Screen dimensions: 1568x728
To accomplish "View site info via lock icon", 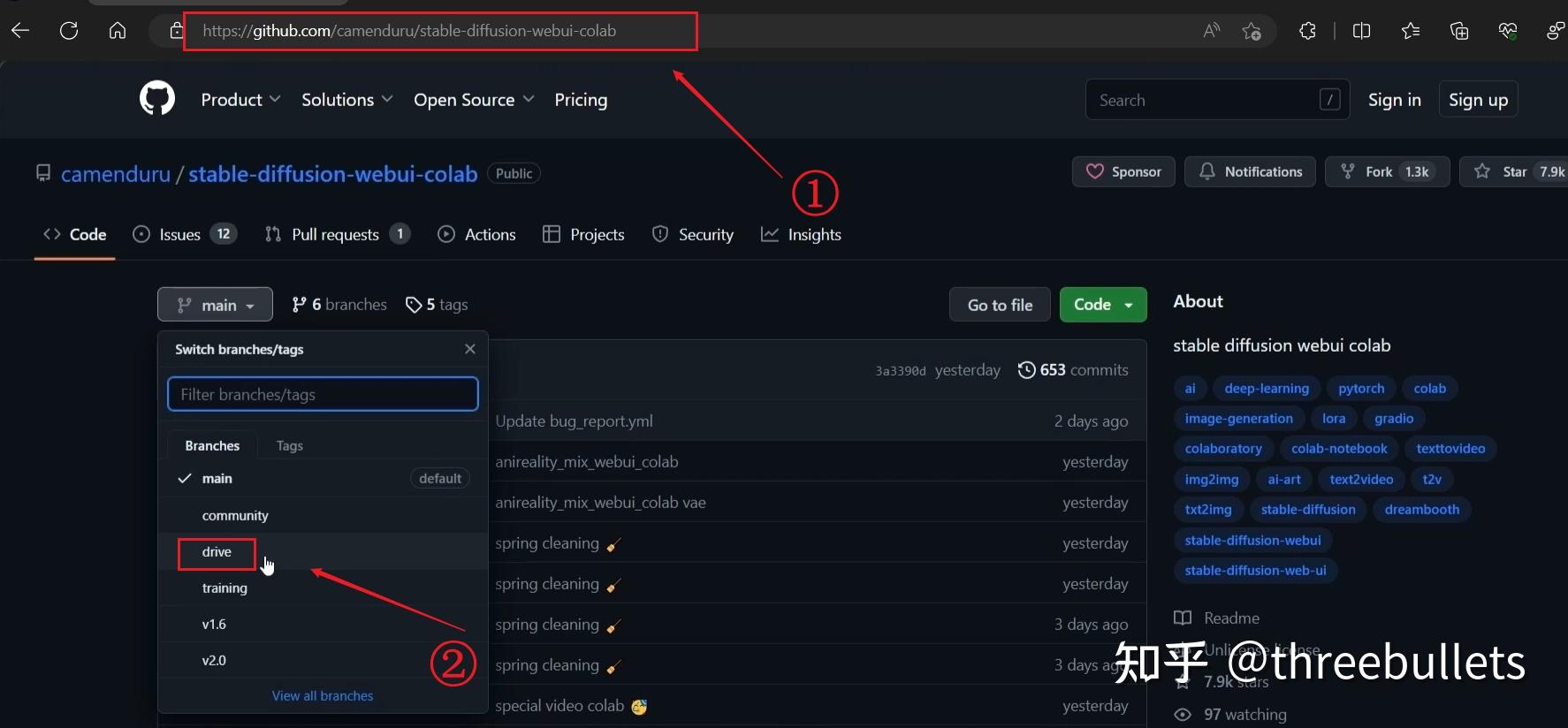I will (x=177, y=31).
